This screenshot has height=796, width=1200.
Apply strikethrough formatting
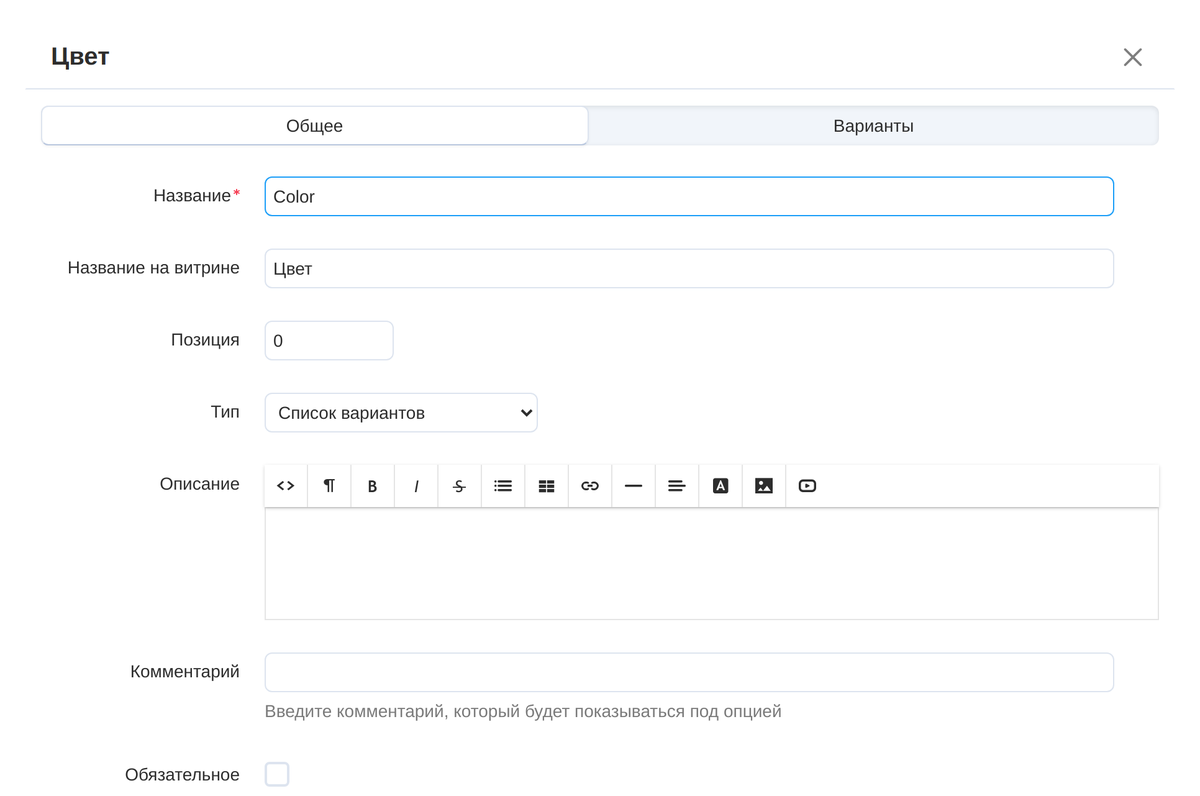[x=459, y=486]
